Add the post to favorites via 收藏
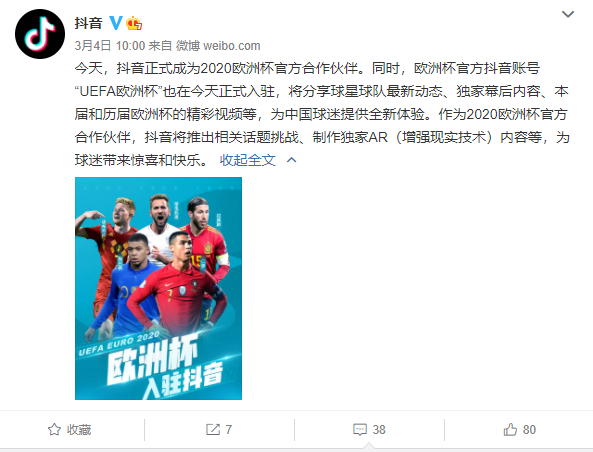Screen dimensions: 593x452 (70, 429)
